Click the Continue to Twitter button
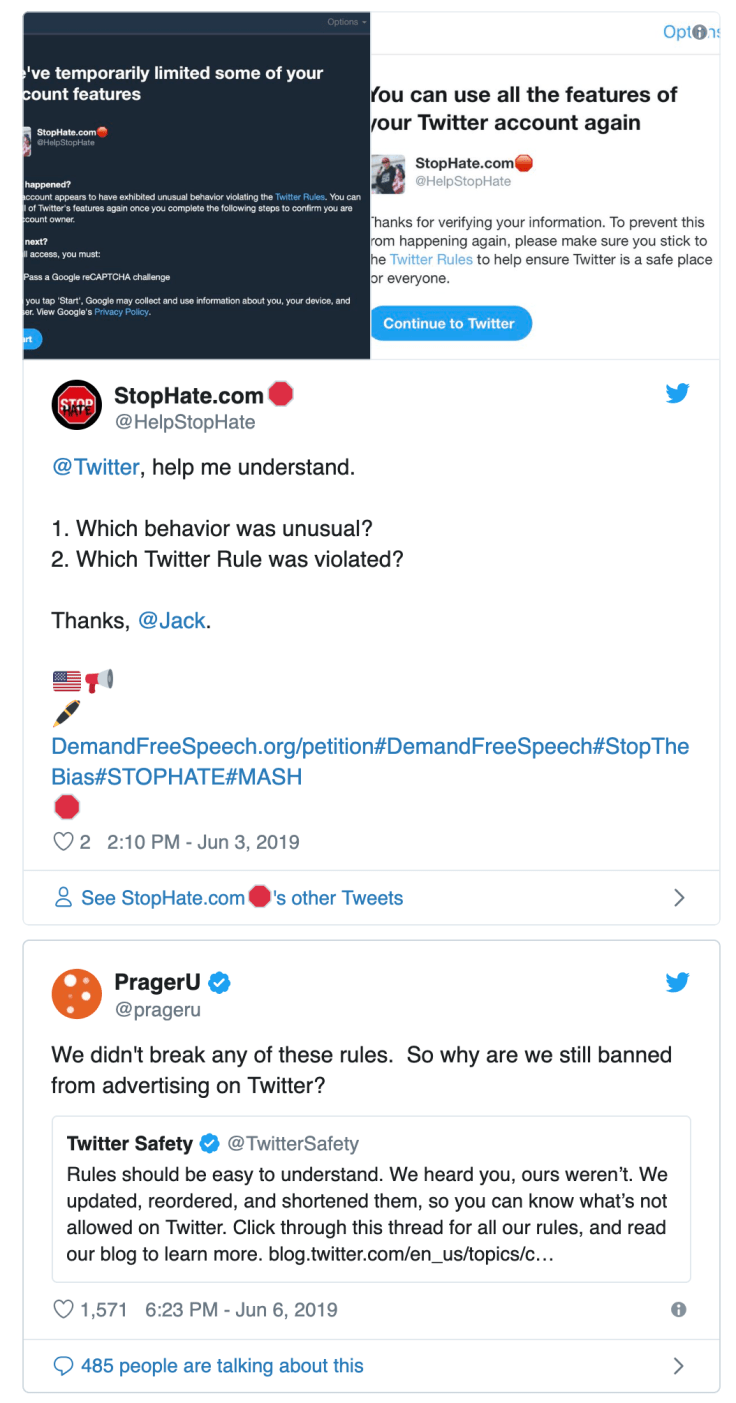 pyautogui.click(x=451, y=323)
